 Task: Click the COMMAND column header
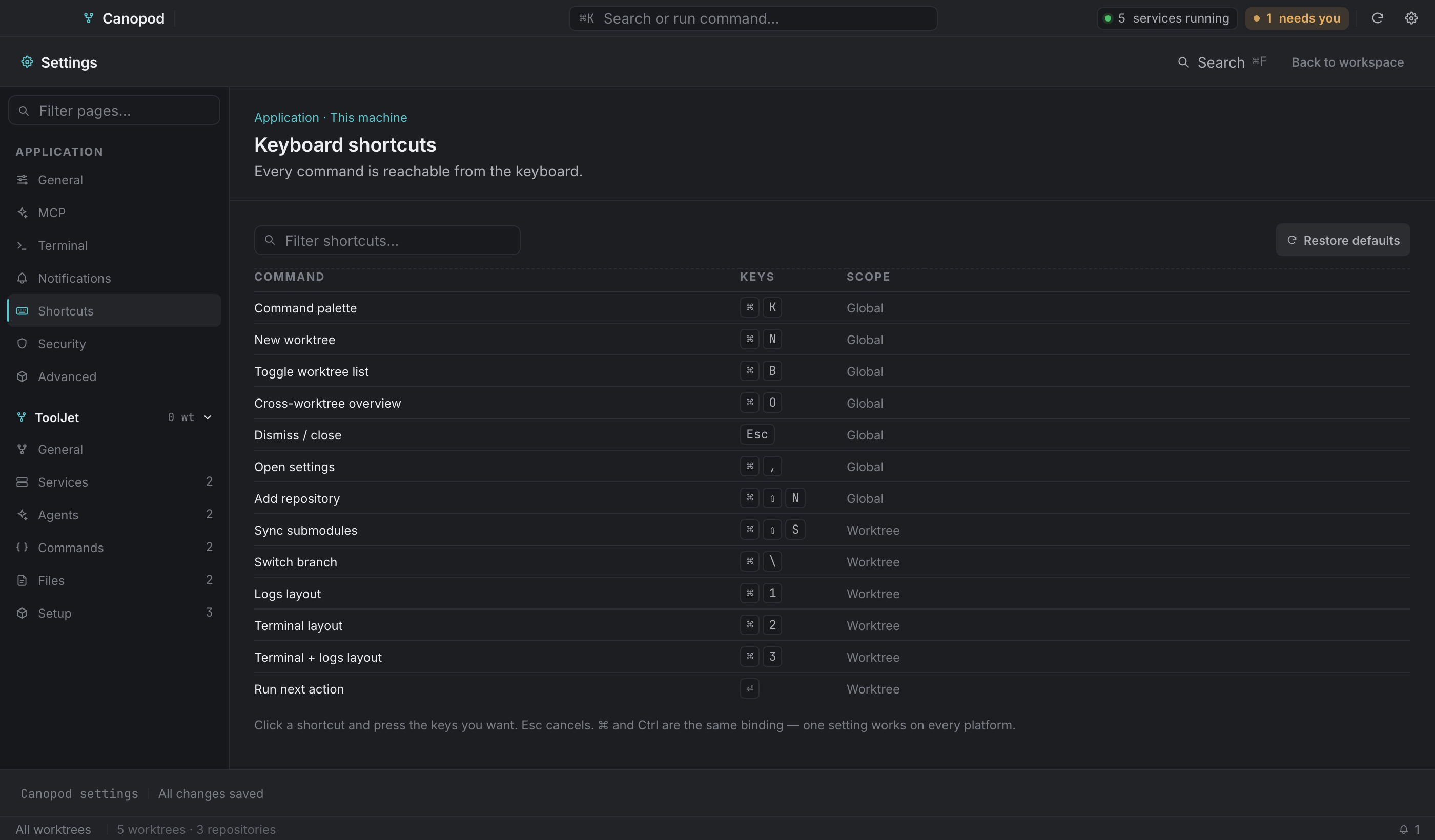pyautogui.click(x=289, y=277)
